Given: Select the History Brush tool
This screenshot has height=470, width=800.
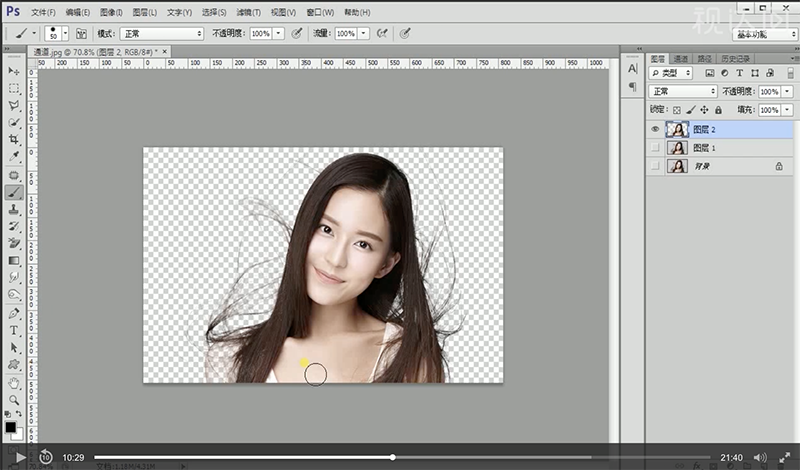Looking at the screenshot, I should point(14,226).
